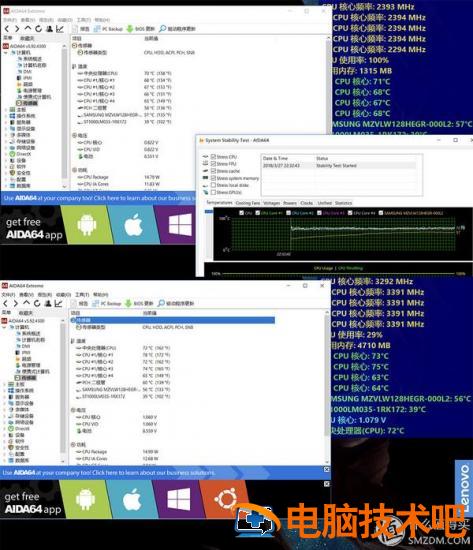Click the Ubuntu icon in lower AIDA64 banner

[x=225, y=499]
